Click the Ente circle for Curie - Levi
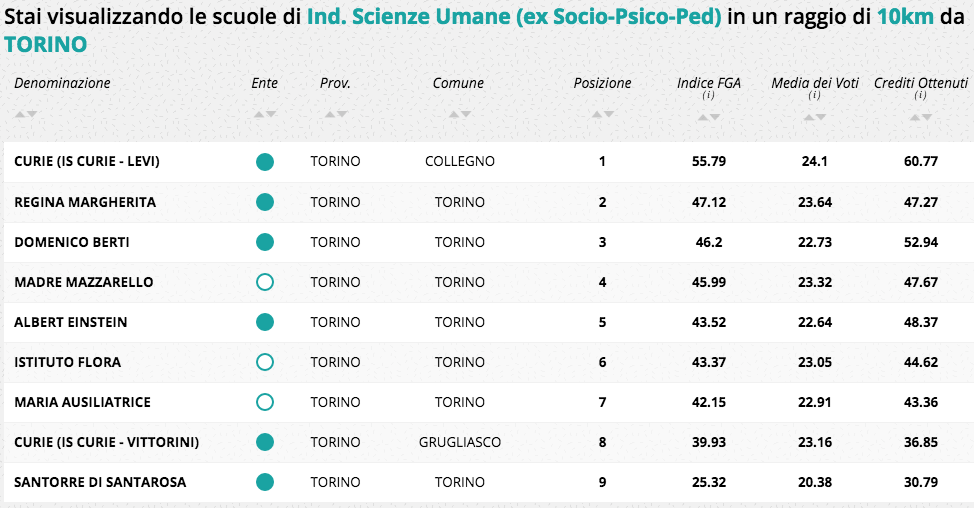 265,162
